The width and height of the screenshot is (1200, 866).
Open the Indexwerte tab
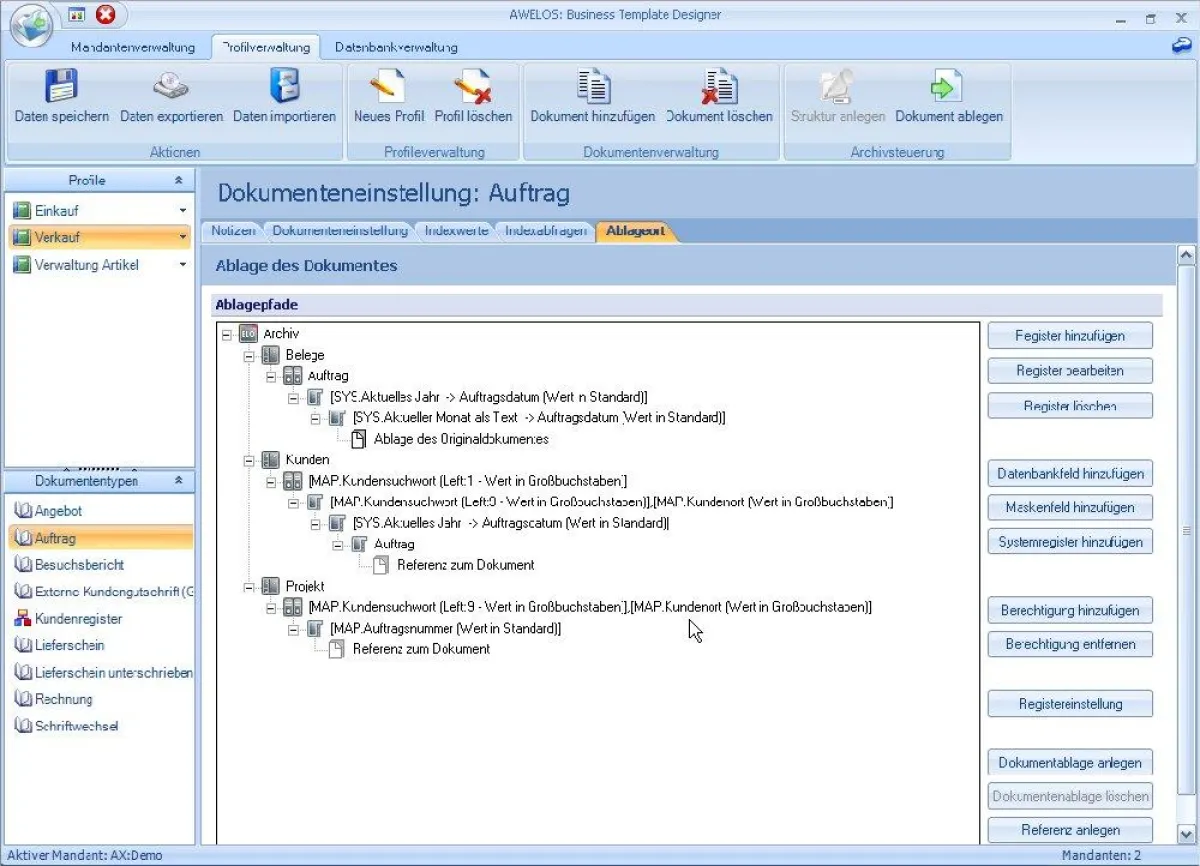tap(455, 231)
